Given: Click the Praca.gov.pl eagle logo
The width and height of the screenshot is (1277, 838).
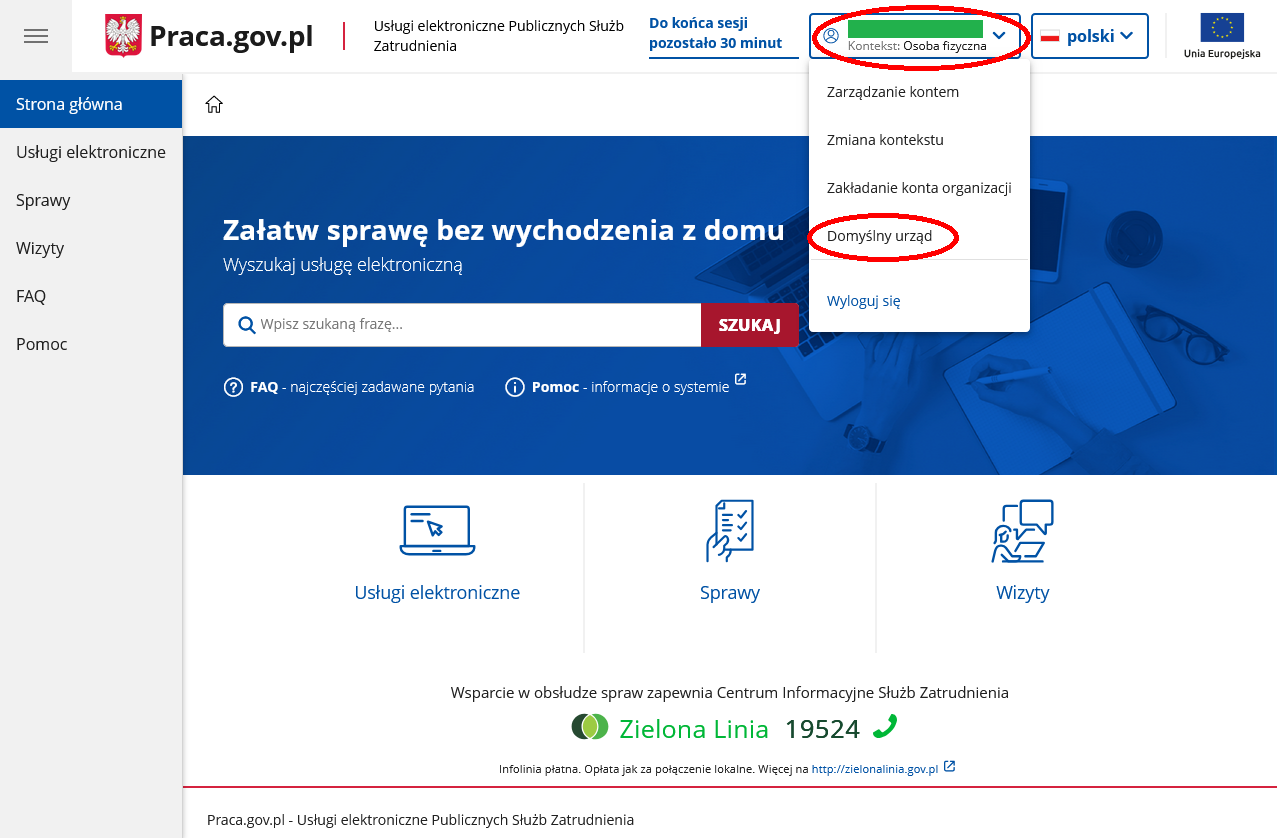Looking at the screenshot, I should click(123, 36).
